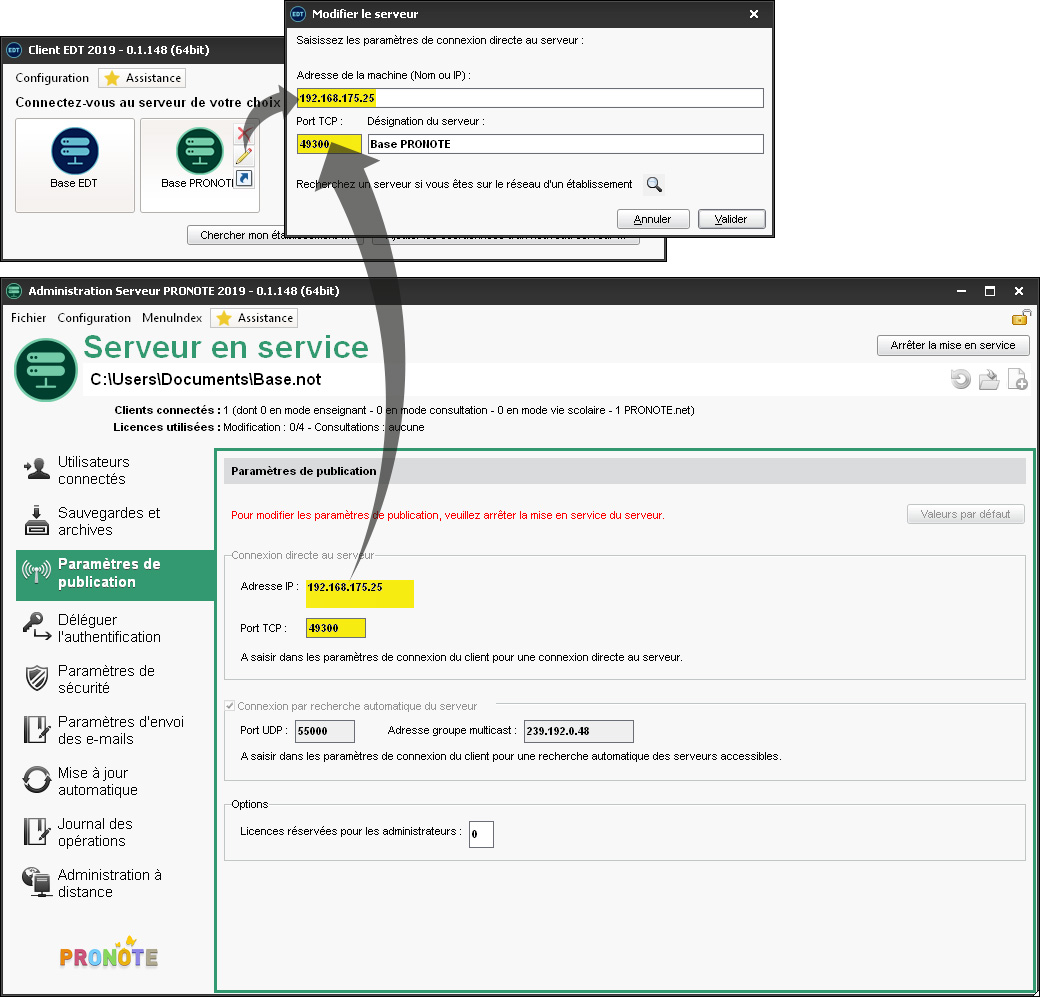Click the Licences réservées pour les administrateurs field

481,834
